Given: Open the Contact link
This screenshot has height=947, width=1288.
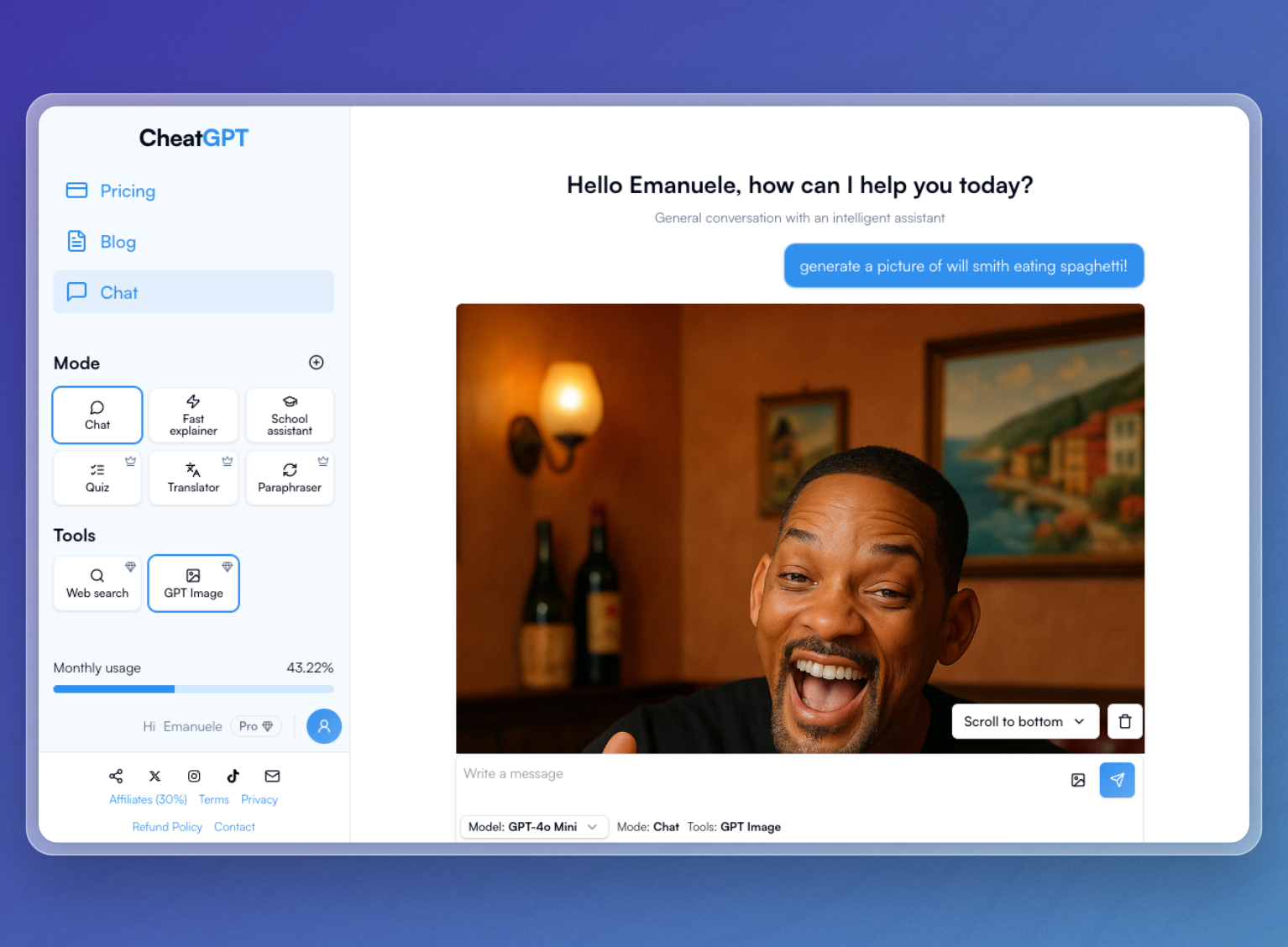Looking at the screenshot, I should 234,827.
